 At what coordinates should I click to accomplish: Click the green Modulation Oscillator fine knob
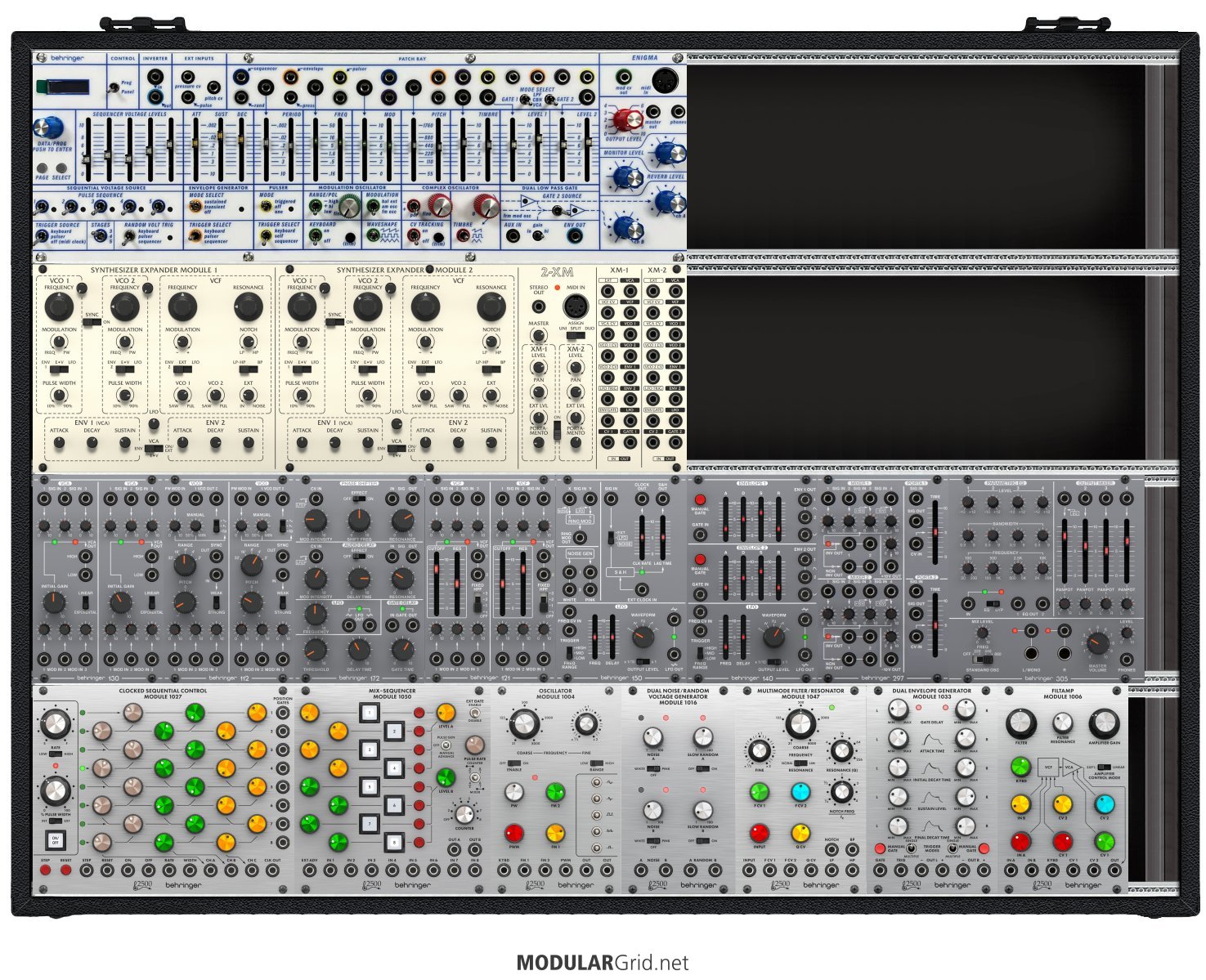349,207
